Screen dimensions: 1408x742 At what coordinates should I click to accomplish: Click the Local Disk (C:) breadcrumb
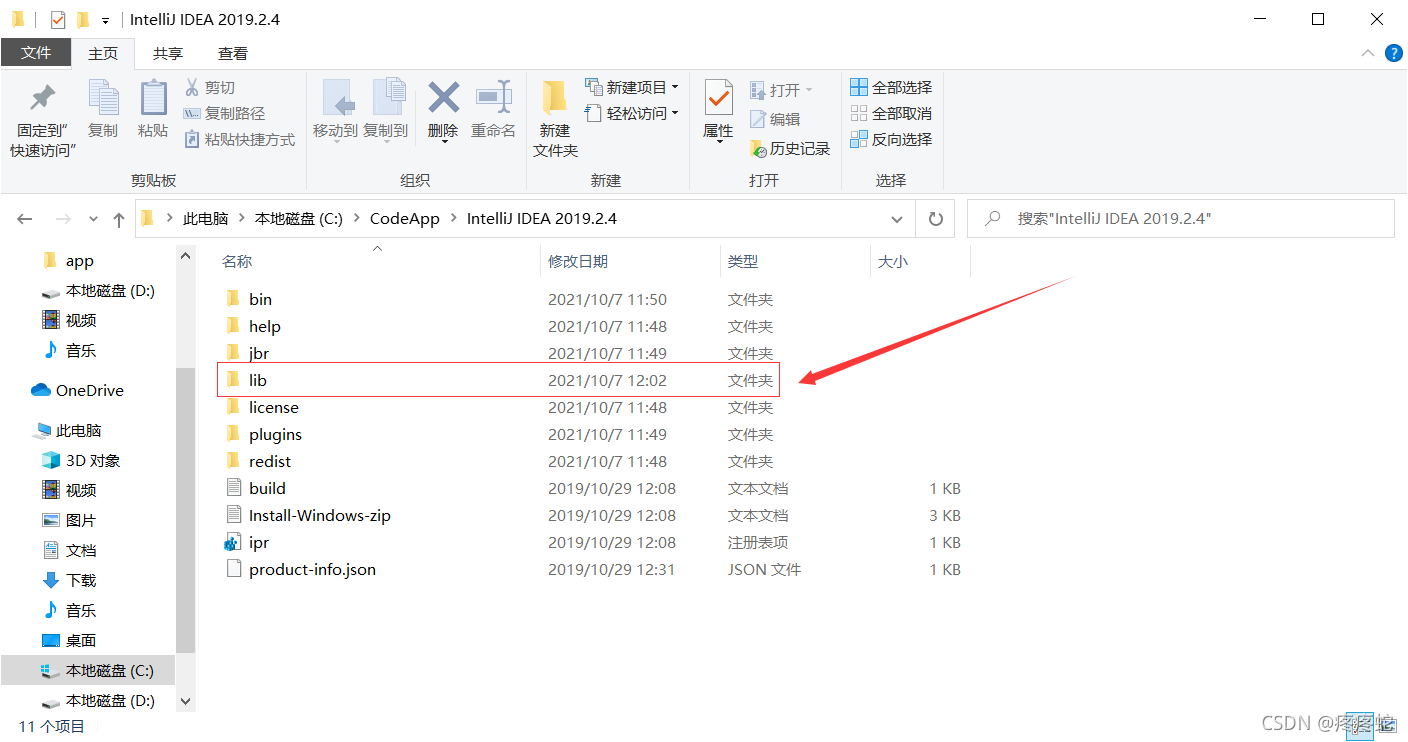click(x=299, y=218)
